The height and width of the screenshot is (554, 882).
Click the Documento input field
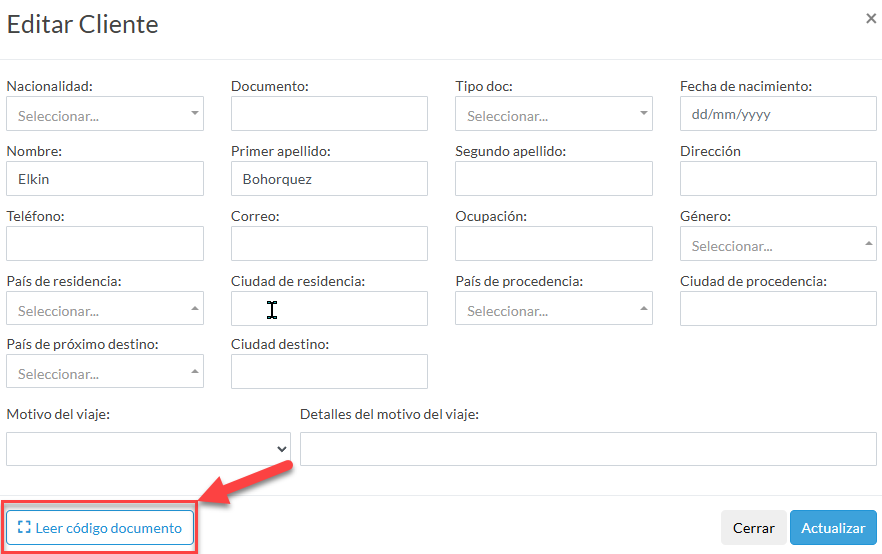329,114
